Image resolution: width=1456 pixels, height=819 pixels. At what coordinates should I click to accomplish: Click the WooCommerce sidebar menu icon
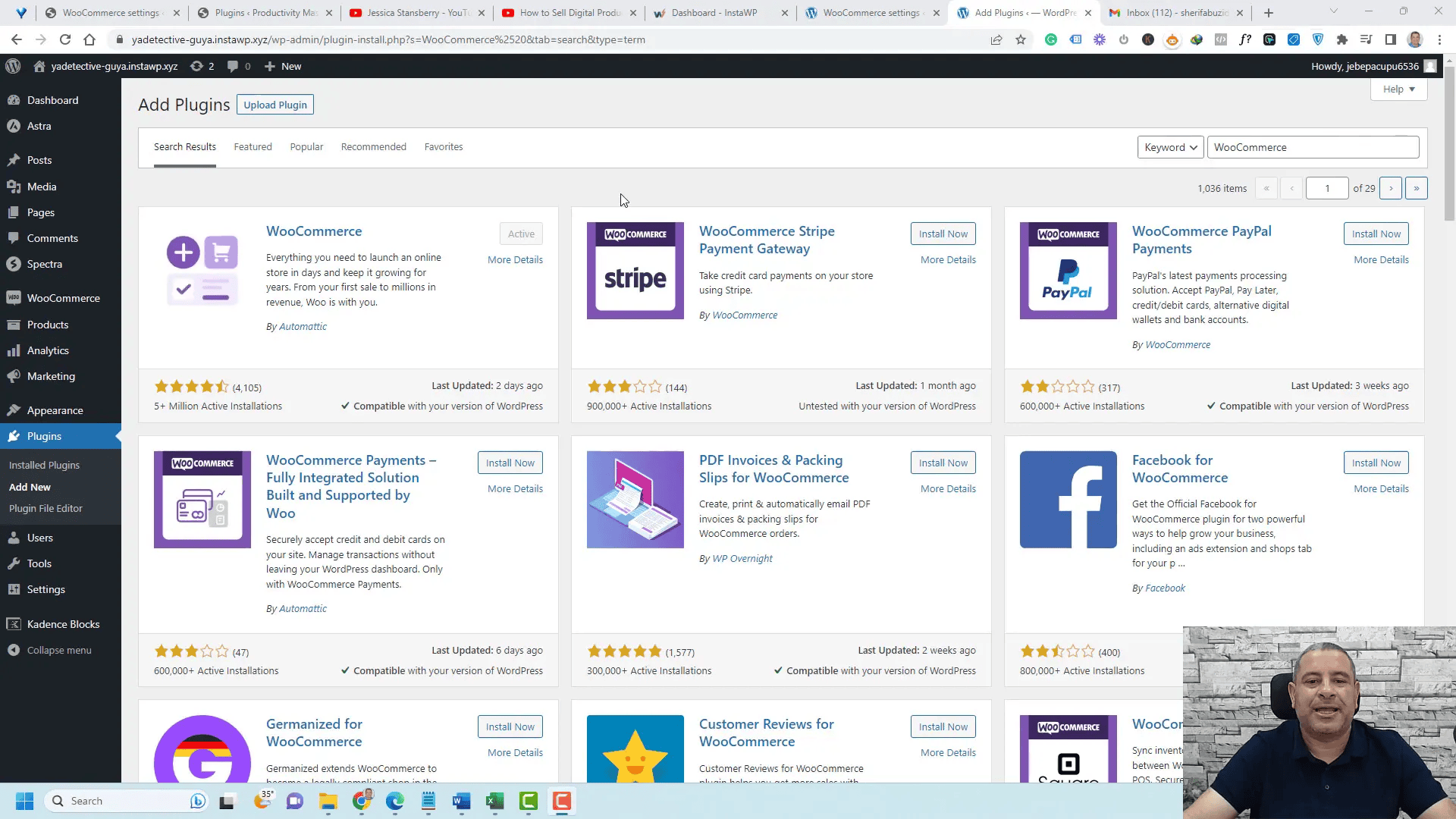15,297
